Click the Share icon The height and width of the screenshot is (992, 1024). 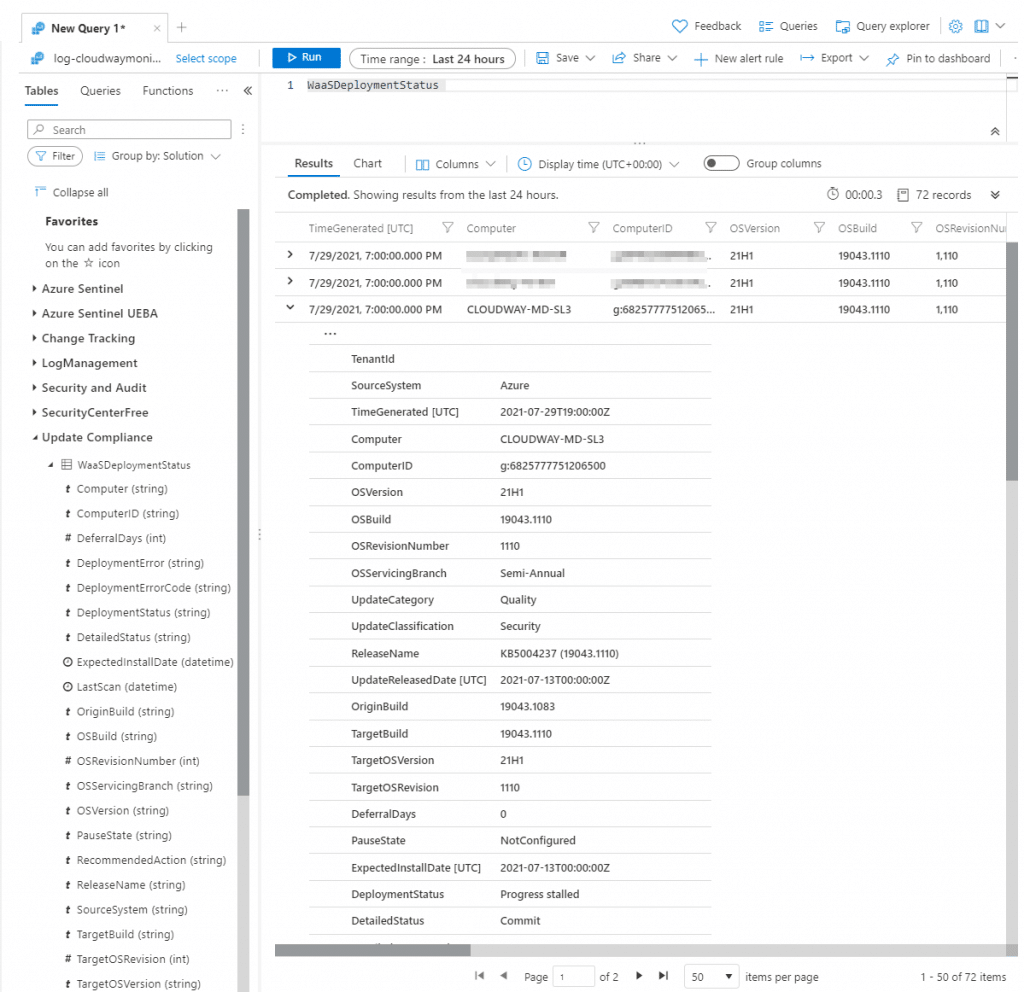(x=618, y=58)
